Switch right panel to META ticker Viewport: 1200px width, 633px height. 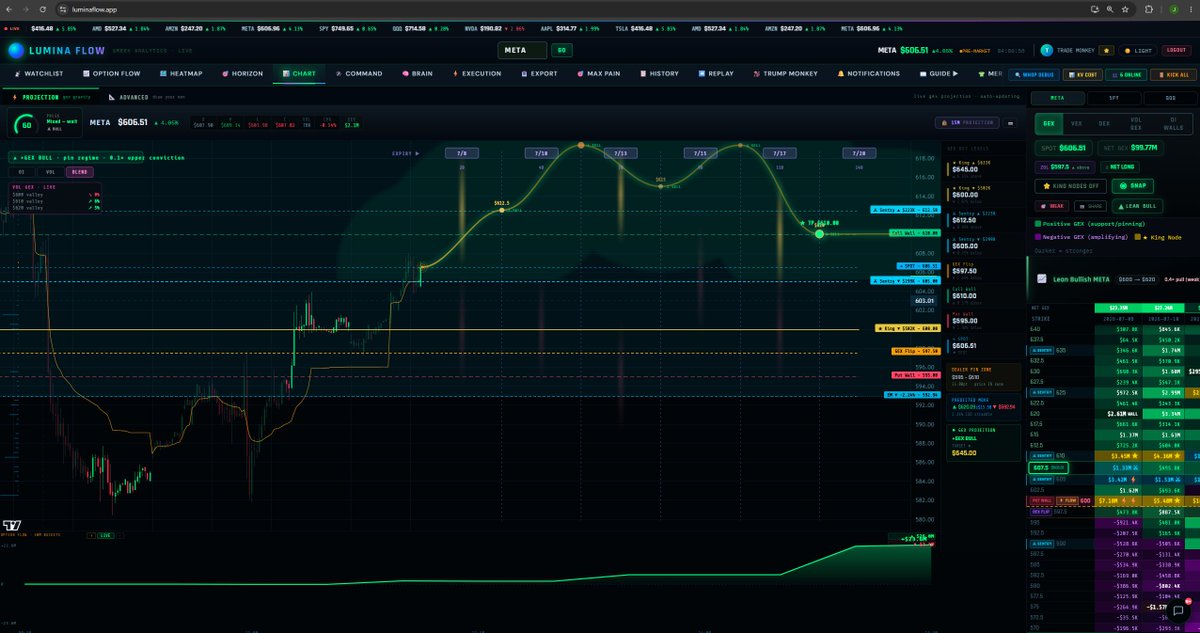click(x=1057, y=98)
